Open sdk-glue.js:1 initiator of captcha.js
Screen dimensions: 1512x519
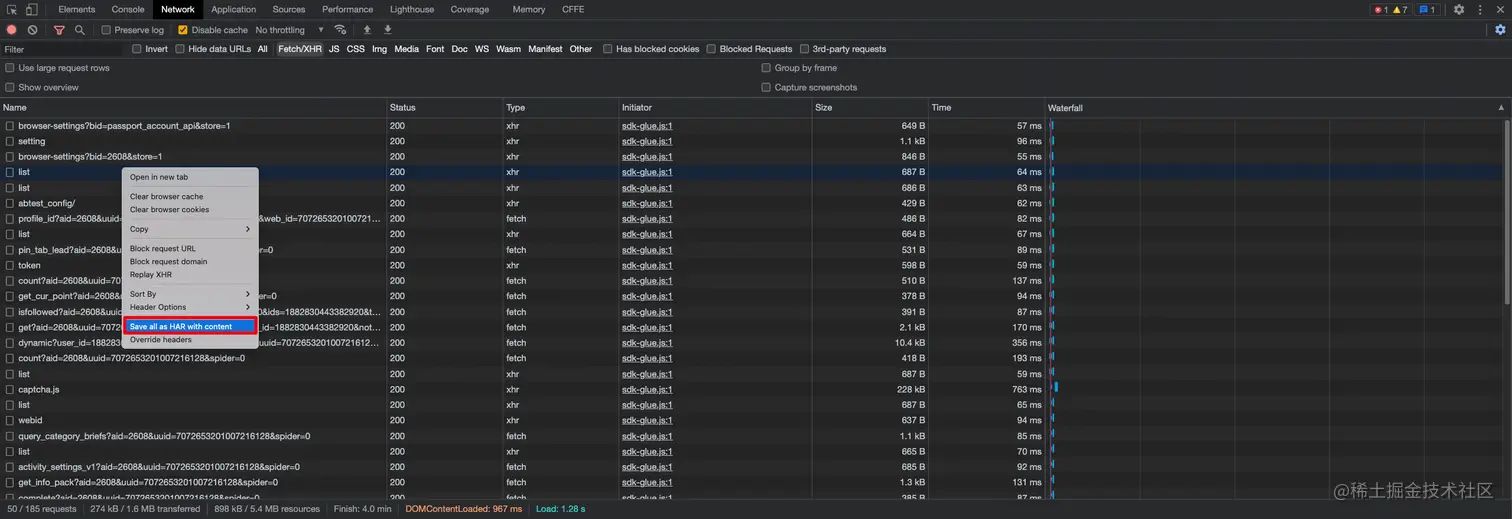[647, 390]
